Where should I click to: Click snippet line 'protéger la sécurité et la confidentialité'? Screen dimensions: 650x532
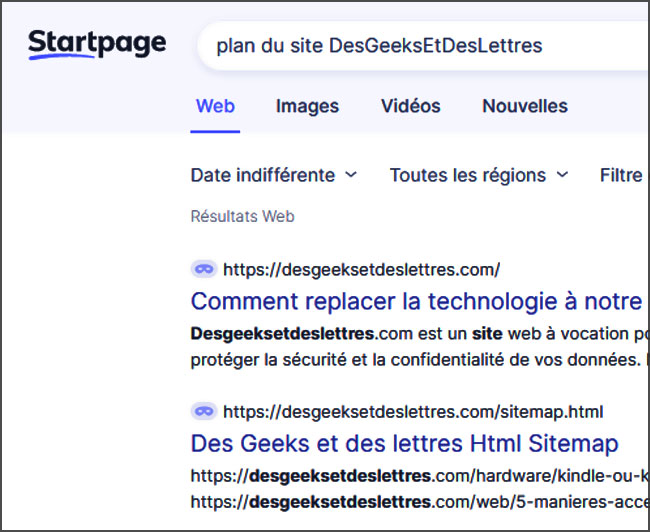pos(349,360)
